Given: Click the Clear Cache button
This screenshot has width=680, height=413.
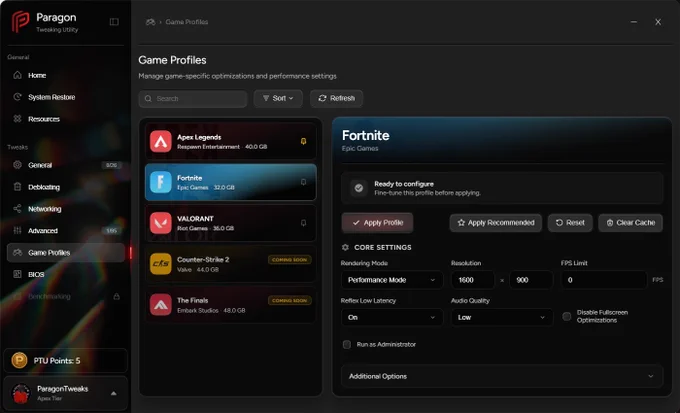Looking at the screenshot, I should pos(631,223).
